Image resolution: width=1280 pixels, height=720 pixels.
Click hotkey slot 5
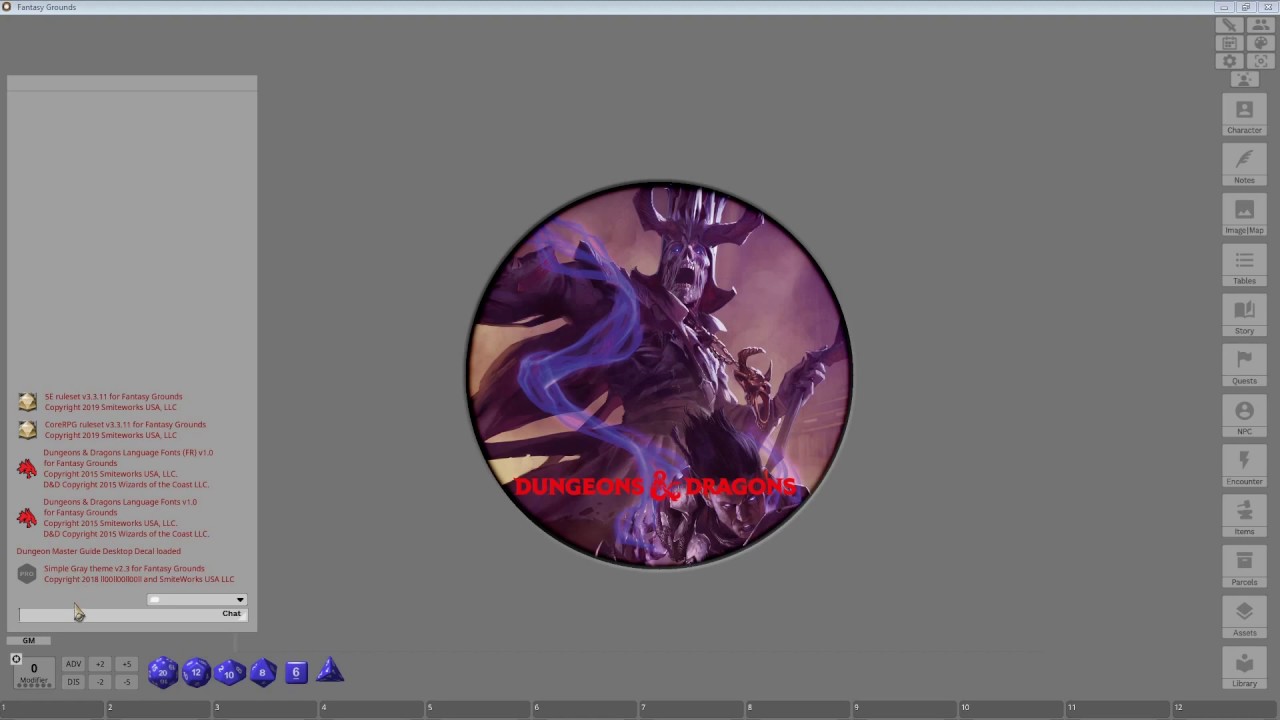tap(480, 708)
